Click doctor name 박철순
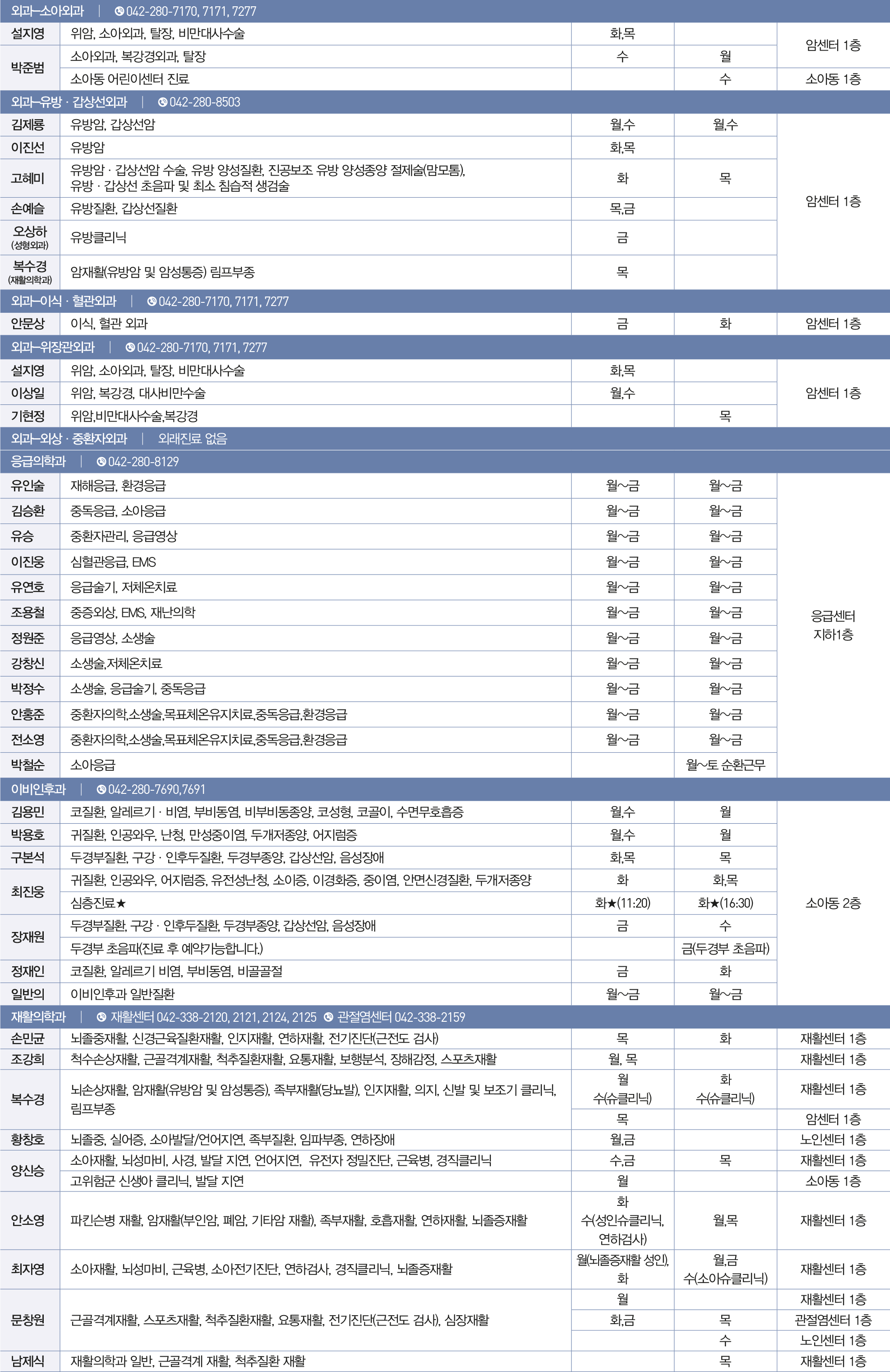The height and width of the screenshot is (1372, 890). pos(28,765)
